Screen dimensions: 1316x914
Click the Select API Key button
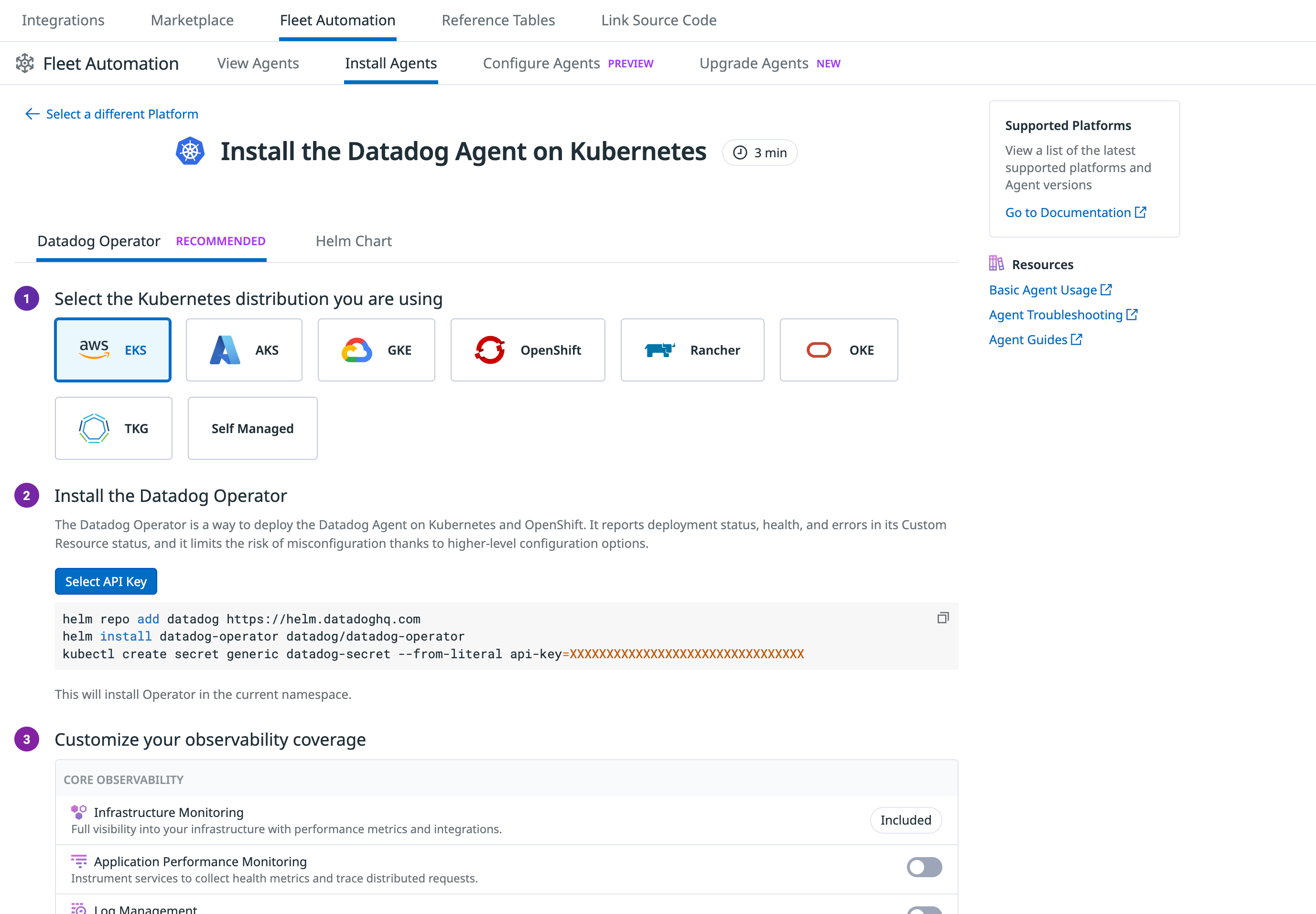[105, 581]
